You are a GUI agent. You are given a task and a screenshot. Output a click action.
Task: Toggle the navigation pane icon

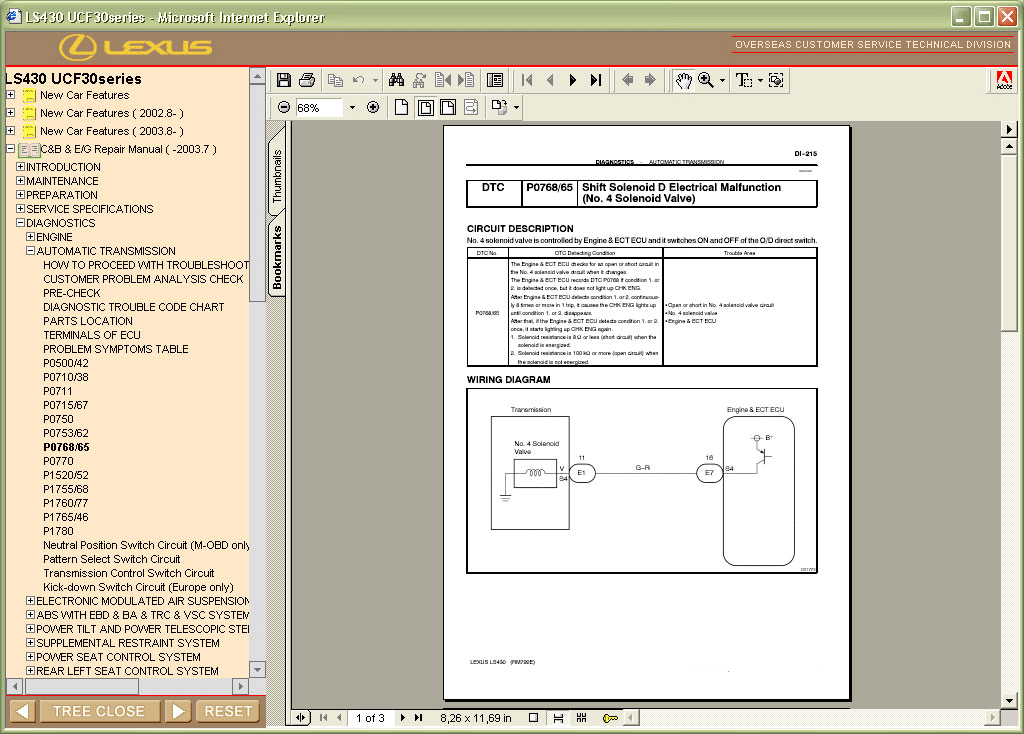coord(495,80)
